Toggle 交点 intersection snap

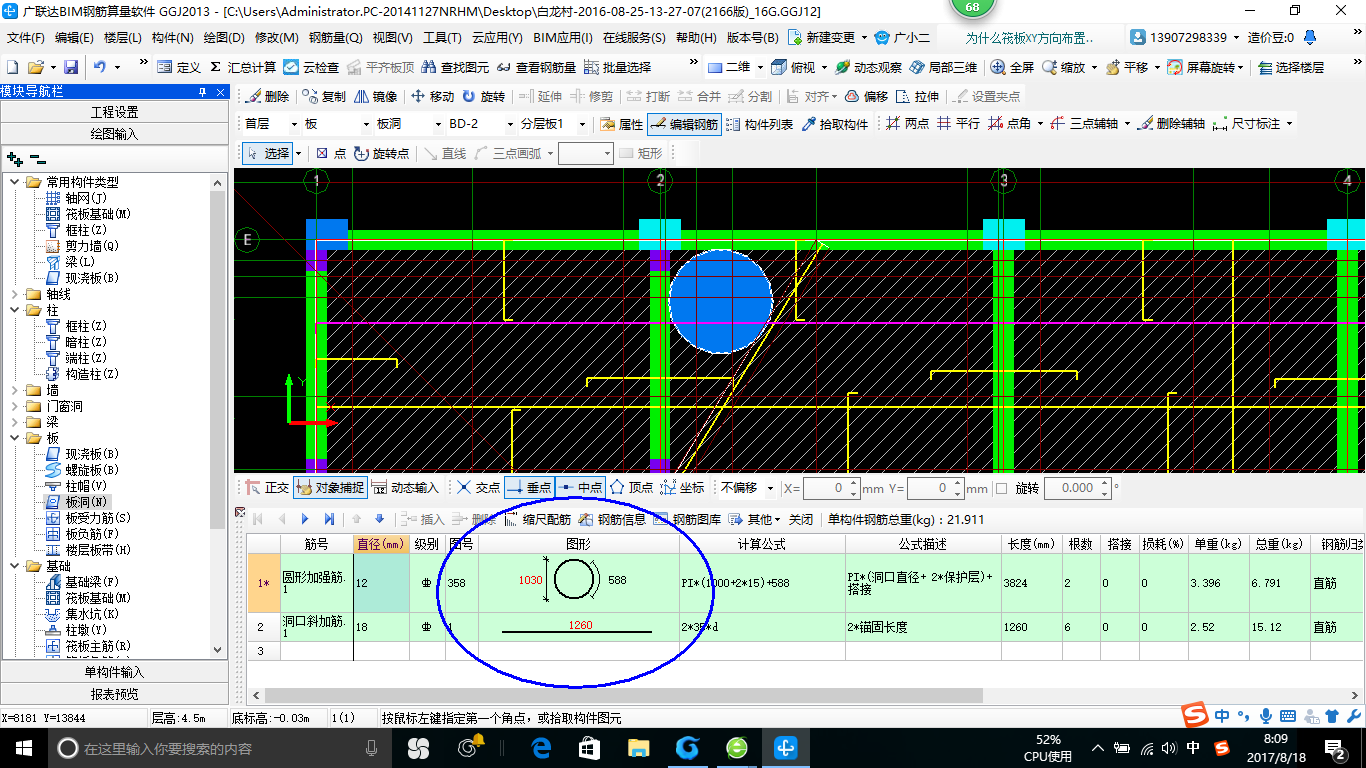(478, 488)
